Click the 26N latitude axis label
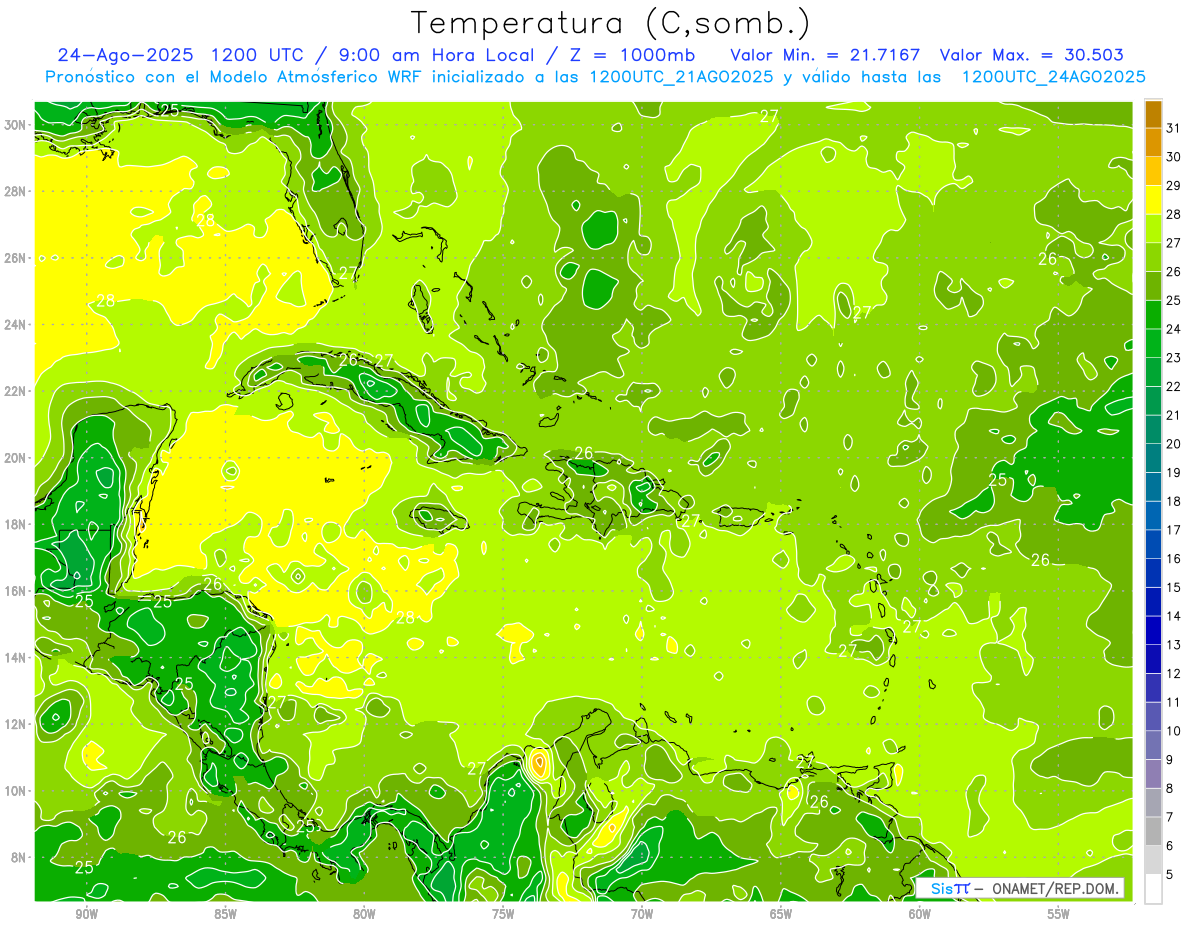The height and width of the screenshot is (927, 1200). (x=17, y=258)
